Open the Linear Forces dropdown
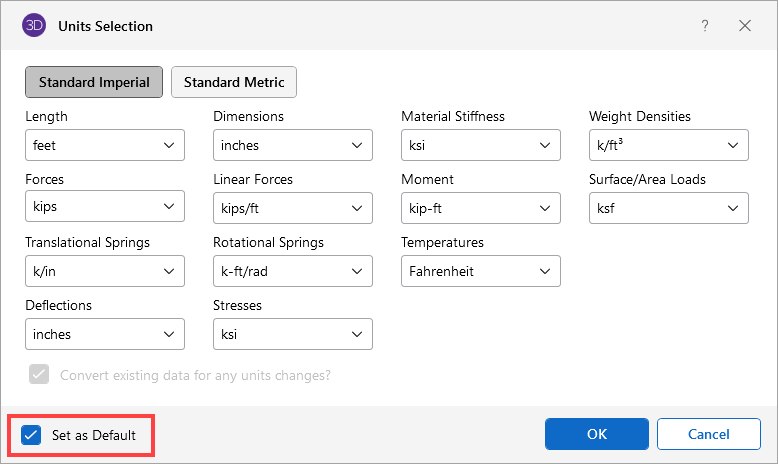Viewport: 778px width, 464px height. (x=293, y=208)
